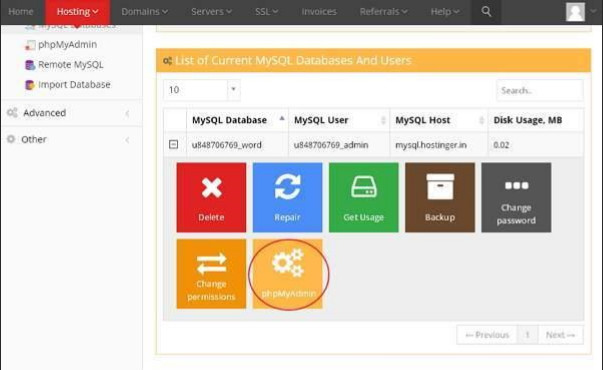The image size is (603, 370).
Task: Click the red Delete database tile
Action: (211, 197)
